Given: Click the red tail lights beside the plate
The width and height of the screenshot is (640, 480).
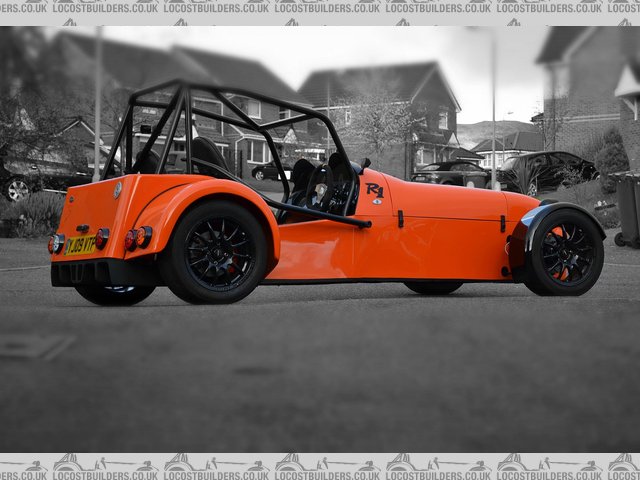Looking at the screenshot, I should tap(138, 238).
